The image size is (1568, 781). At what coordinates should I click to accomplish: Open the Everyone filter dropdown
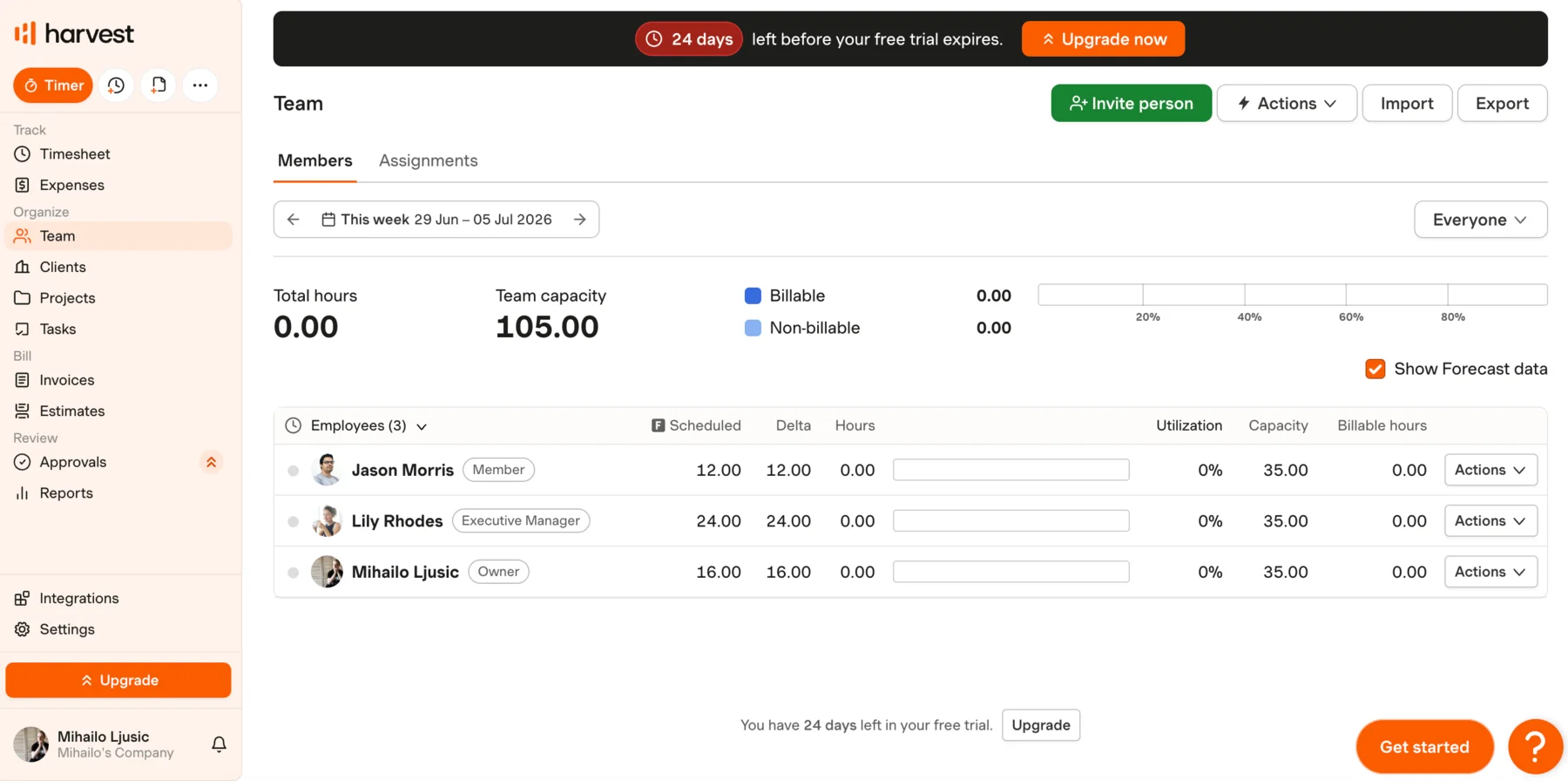point(1480,220)
